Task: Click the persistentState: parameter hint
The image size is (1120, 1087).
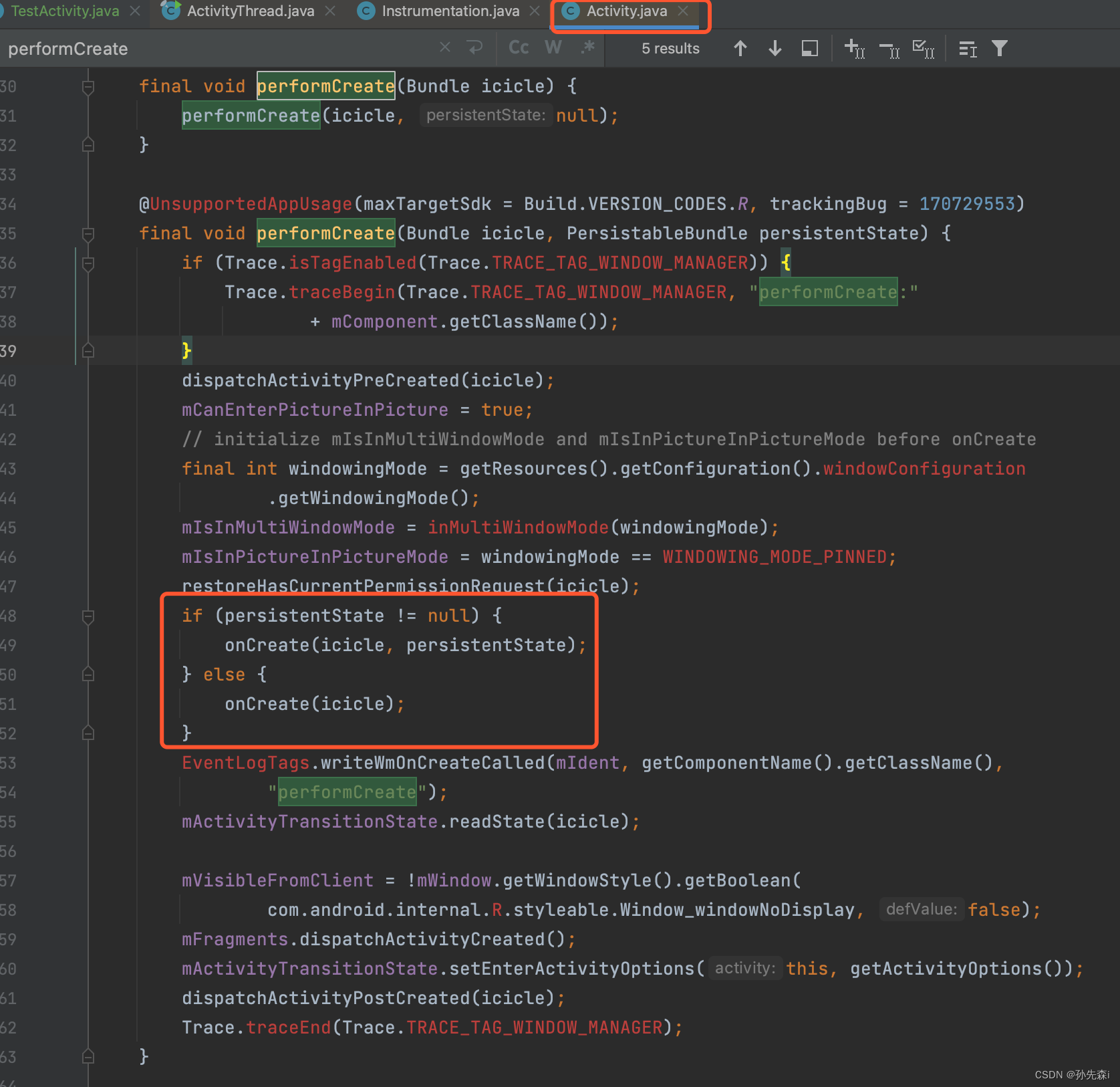Action: (486, 115)
